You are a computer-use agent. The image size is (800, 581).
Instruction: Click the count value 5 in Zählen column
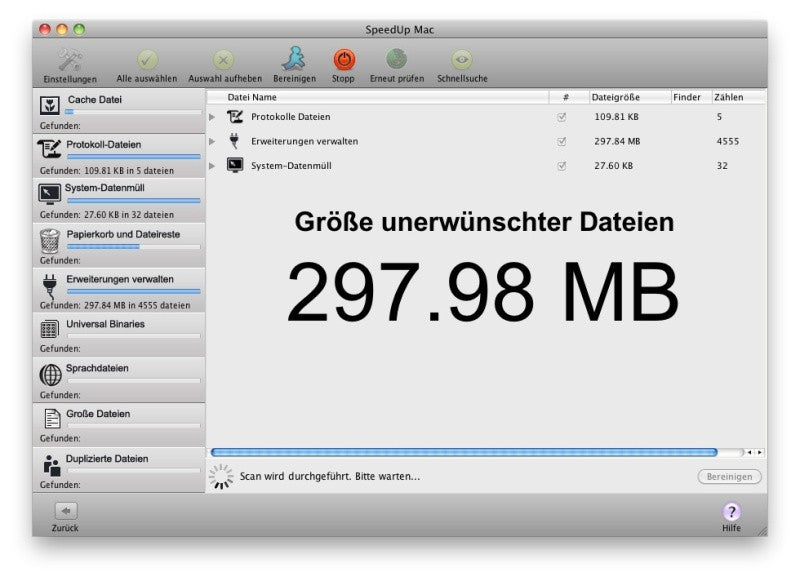719,117
